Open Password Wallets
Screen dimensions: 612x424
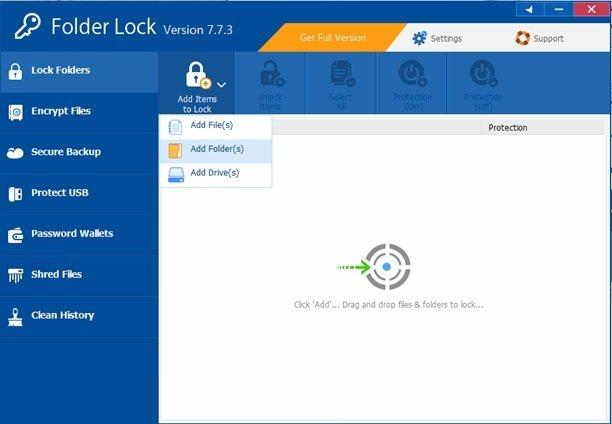tap(79, 235)
